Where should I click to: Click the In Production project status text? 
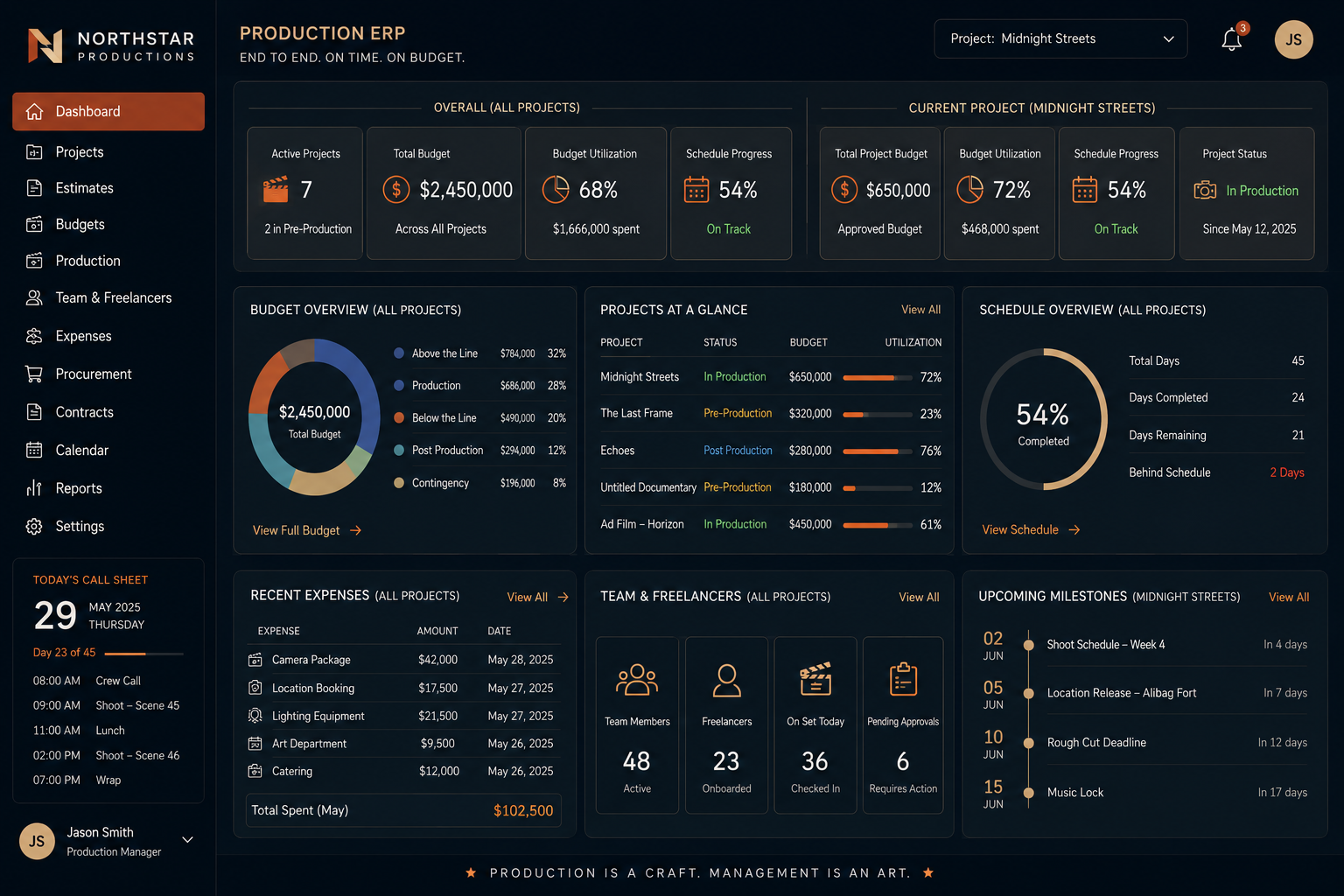1262,191
